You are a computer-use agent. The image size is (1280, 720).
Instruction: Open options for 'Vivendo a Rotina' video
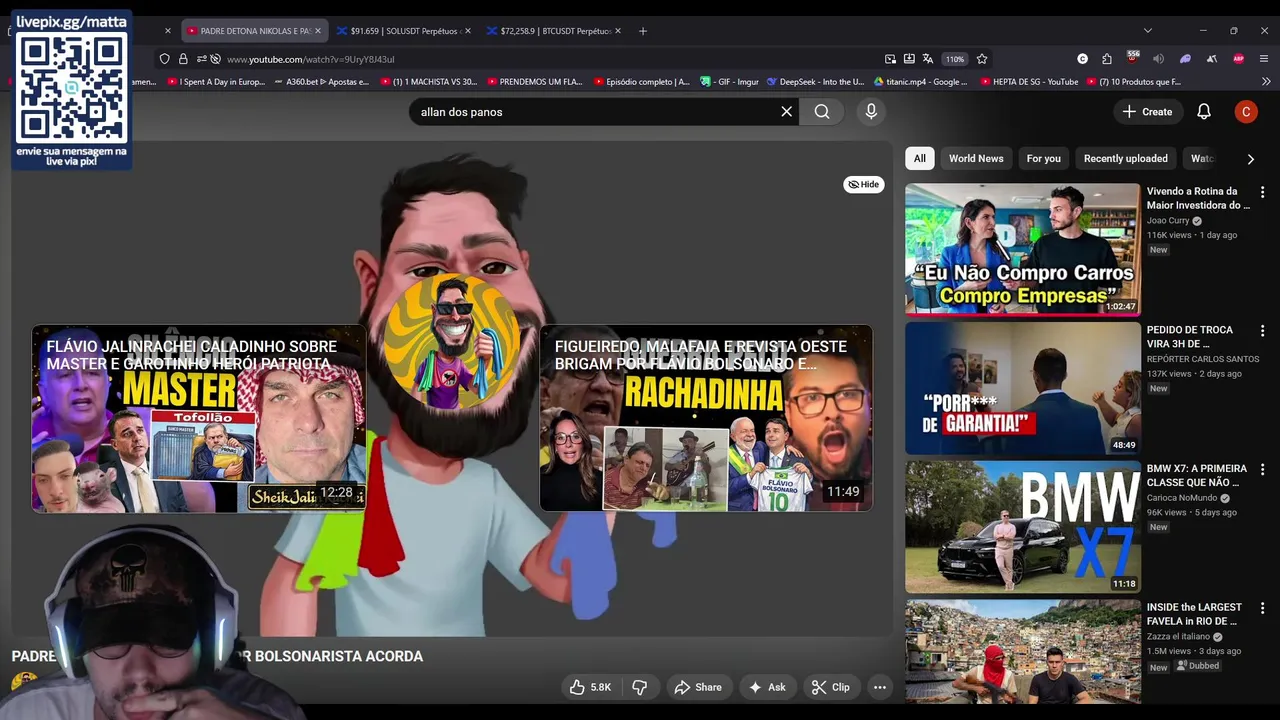[1262, 192]
